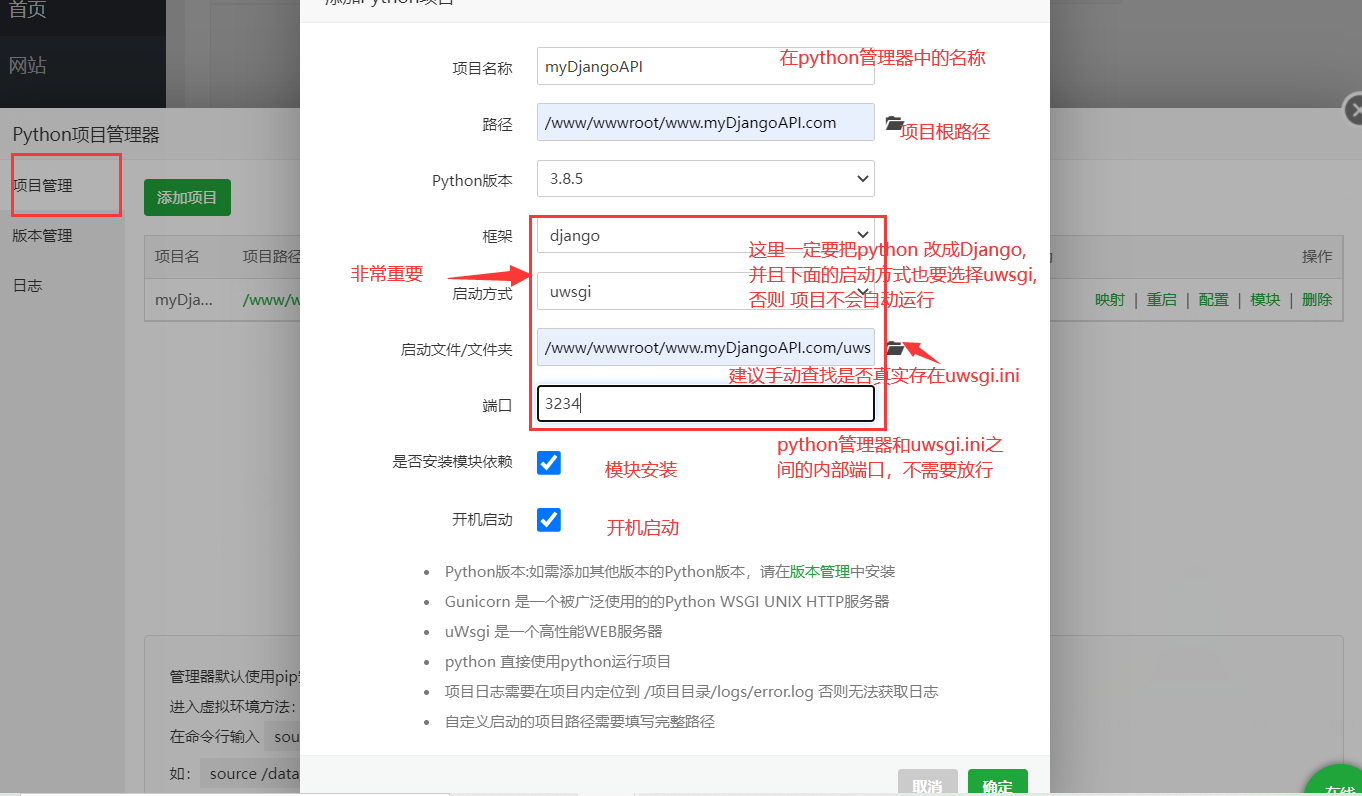Viewport: 1362px width, 796px height.
Task: Select 项目管理 tab in sidebar
Action: tap(43, 186)
